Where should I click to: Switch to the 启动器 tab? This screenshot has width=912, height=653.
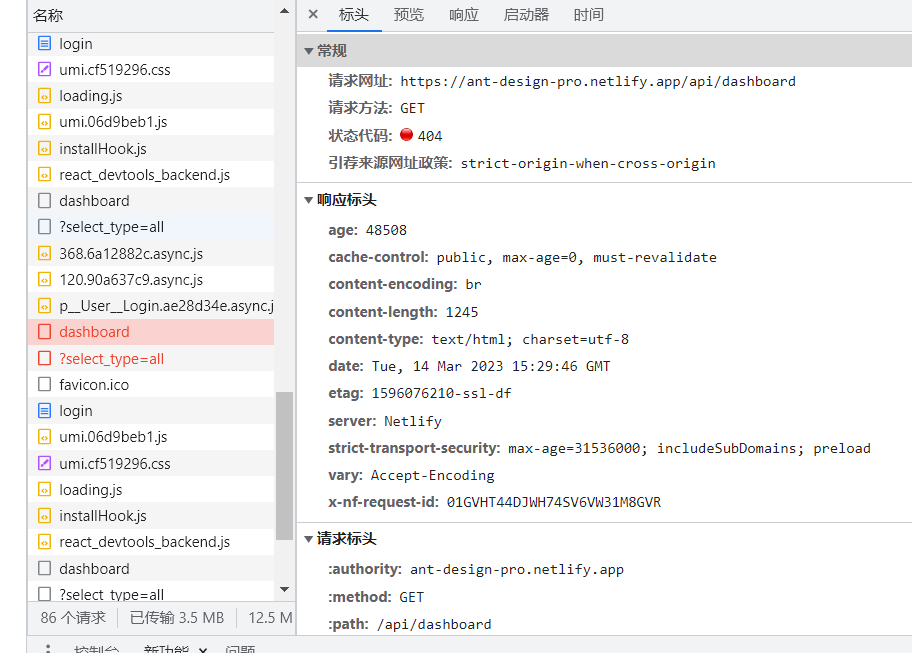(x=526, y=15)
